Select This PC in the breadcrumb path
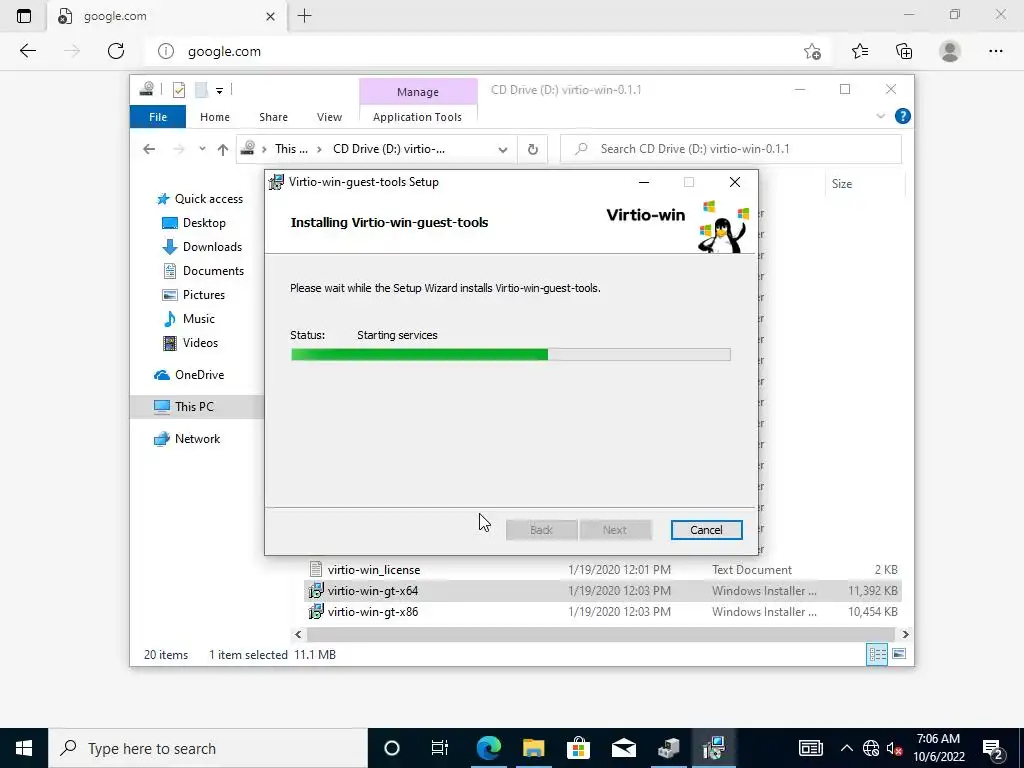This screenshot has width=1024, height=768. coord(291,149)
